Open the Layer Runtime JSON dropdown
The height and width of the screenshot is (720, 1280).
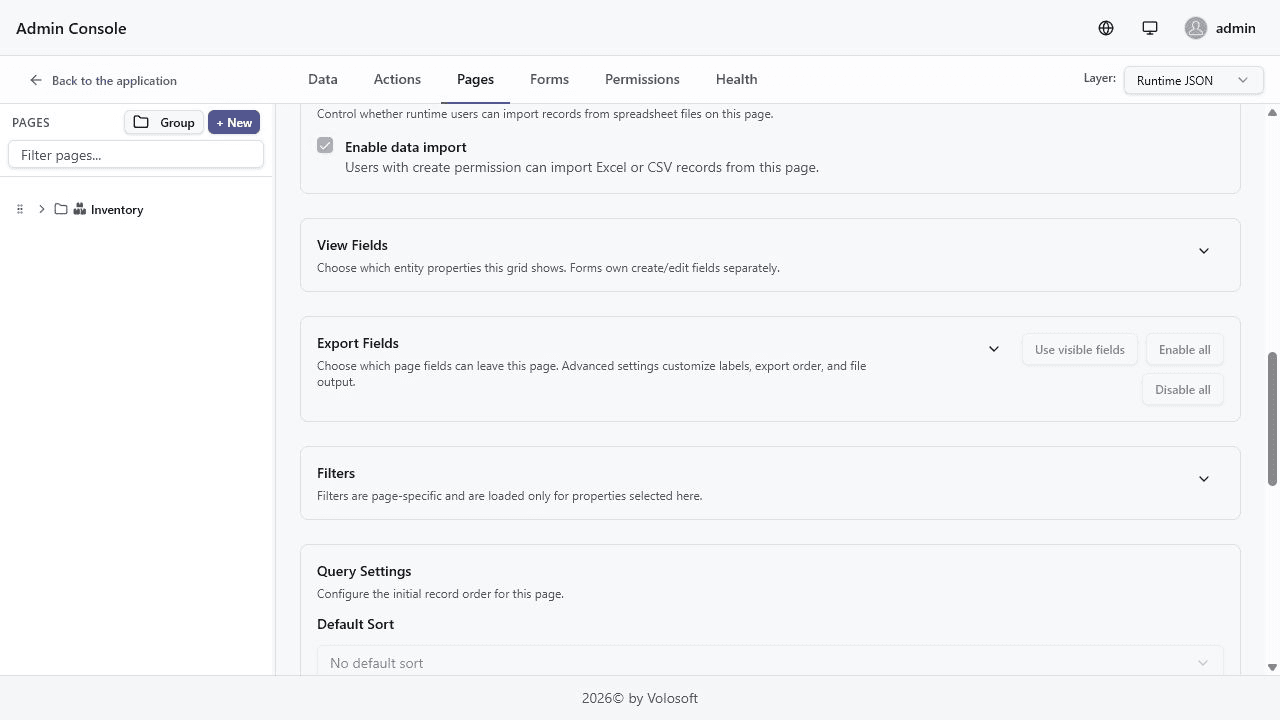1192,80
